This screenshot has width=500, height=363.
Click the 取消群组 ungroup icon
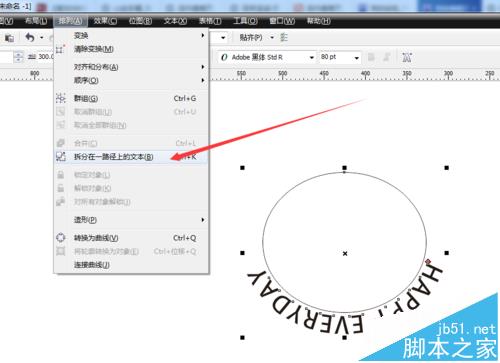tap(60, 111)
